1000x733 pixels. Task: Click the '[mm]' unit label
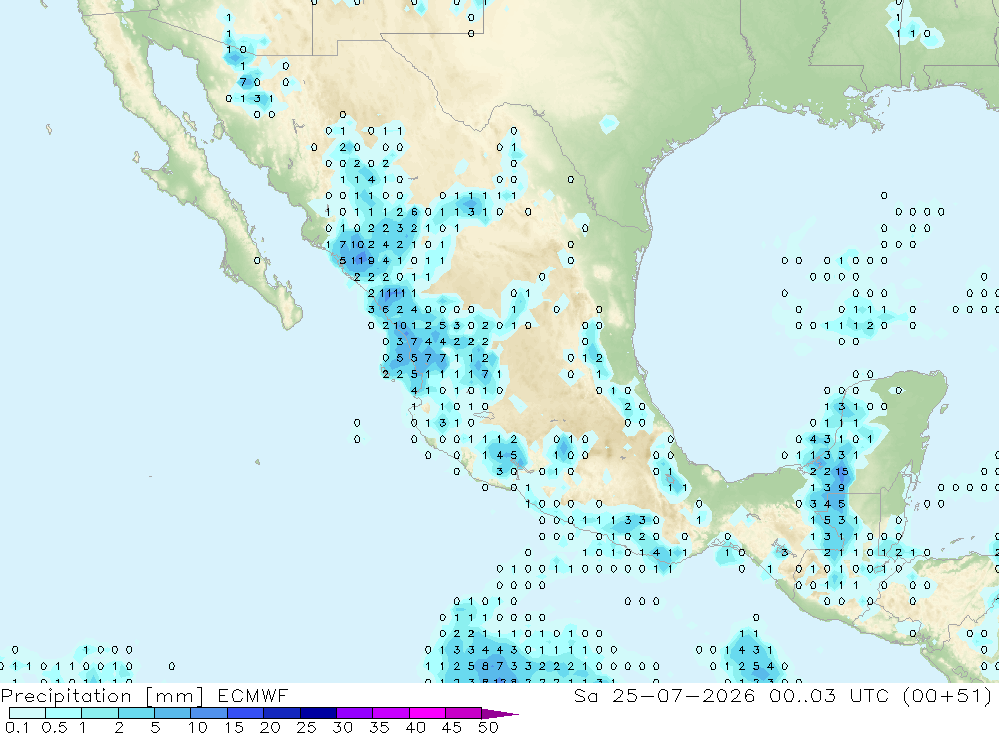click(x=174, y=696)
